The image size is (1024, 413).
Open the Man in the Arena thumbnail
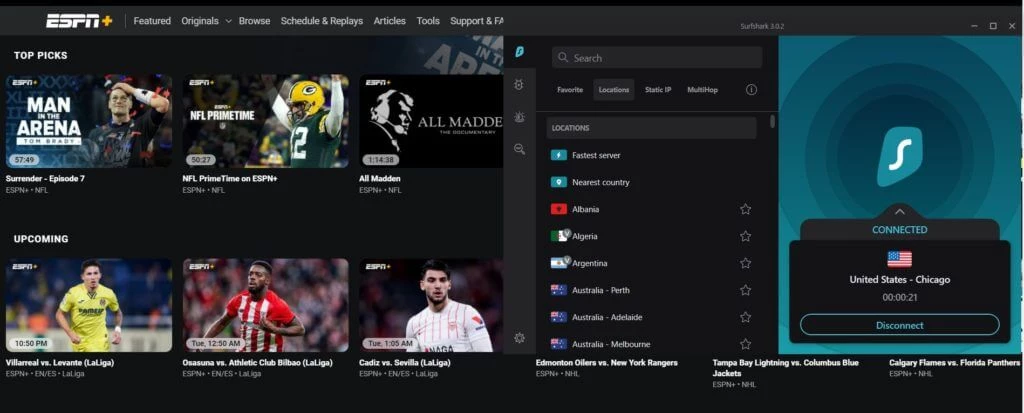pyautogui.click(x=89, y=121)
